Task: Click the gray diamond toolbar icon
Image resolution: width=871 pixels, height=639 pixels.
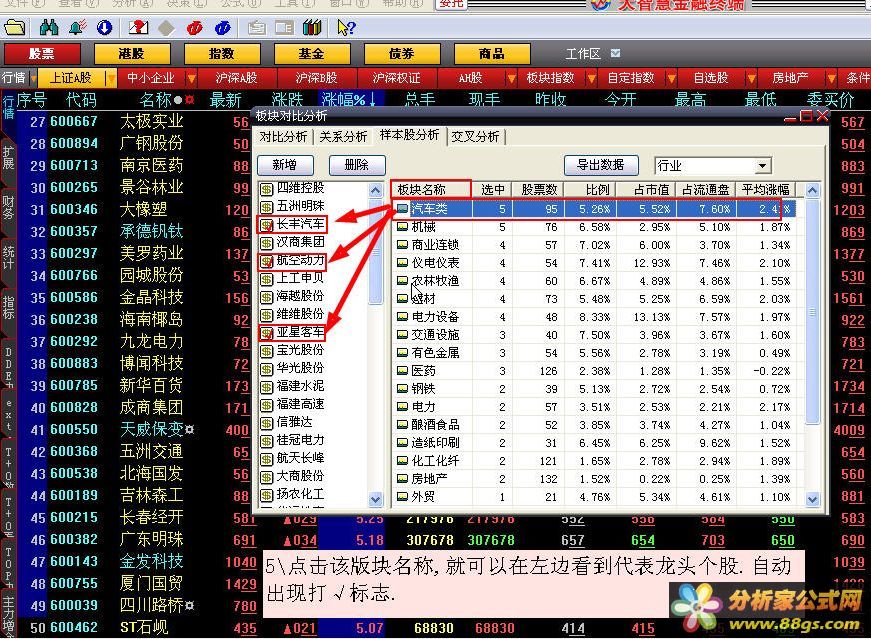Action: 166,27
